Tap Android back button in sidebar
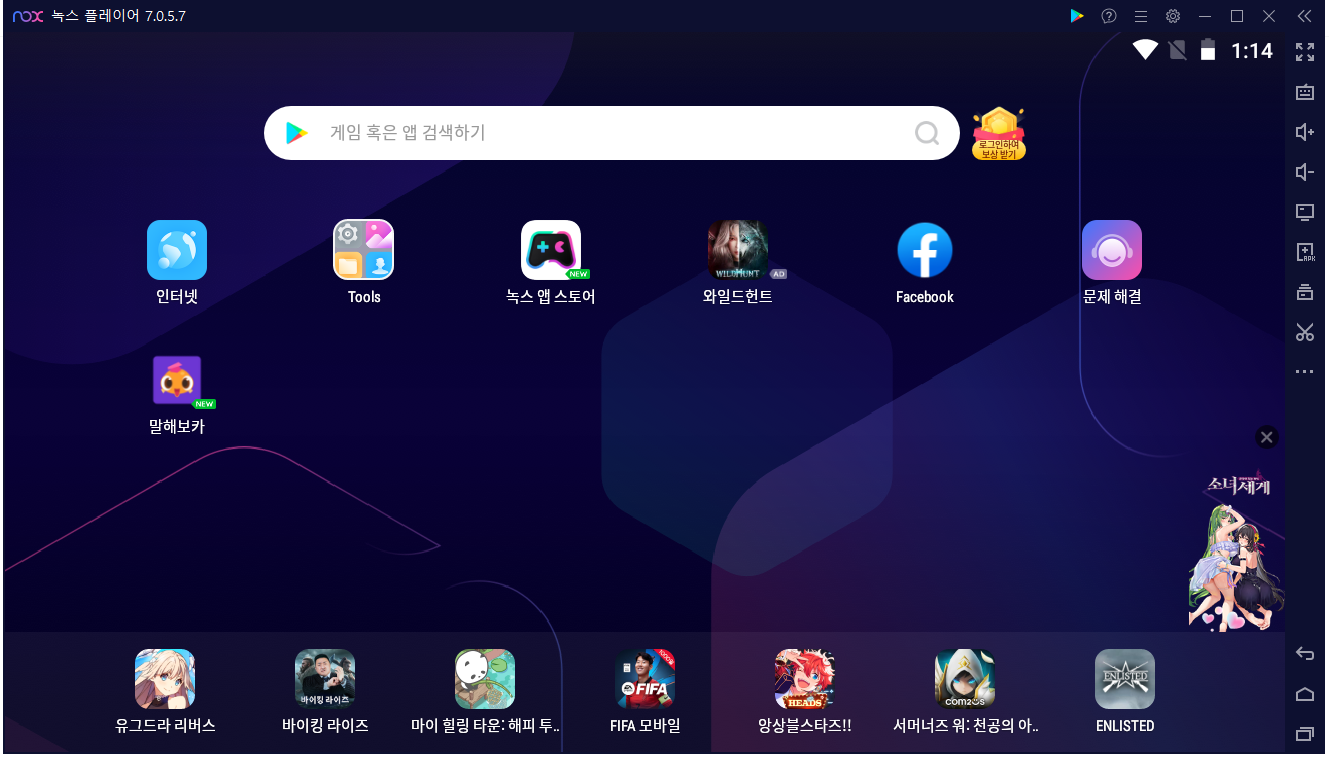This screenshot has height=760, width=1329. pyautogui.click(x=1305, y=654)
